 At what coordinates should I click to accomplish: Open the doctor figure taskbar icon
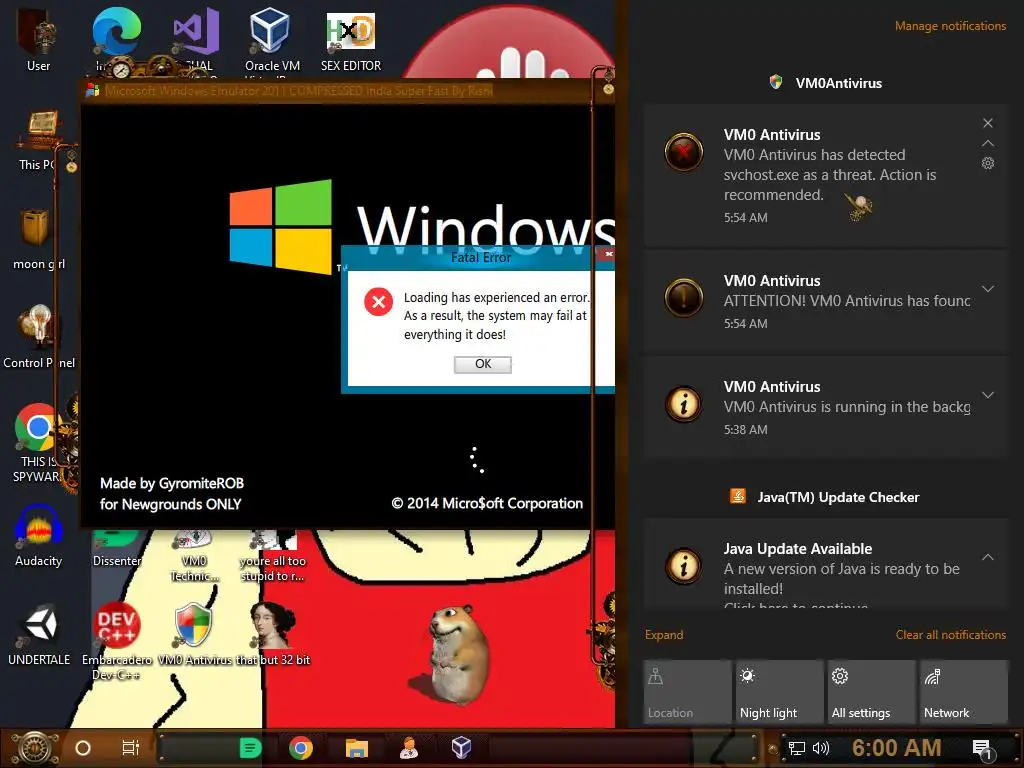409,748
